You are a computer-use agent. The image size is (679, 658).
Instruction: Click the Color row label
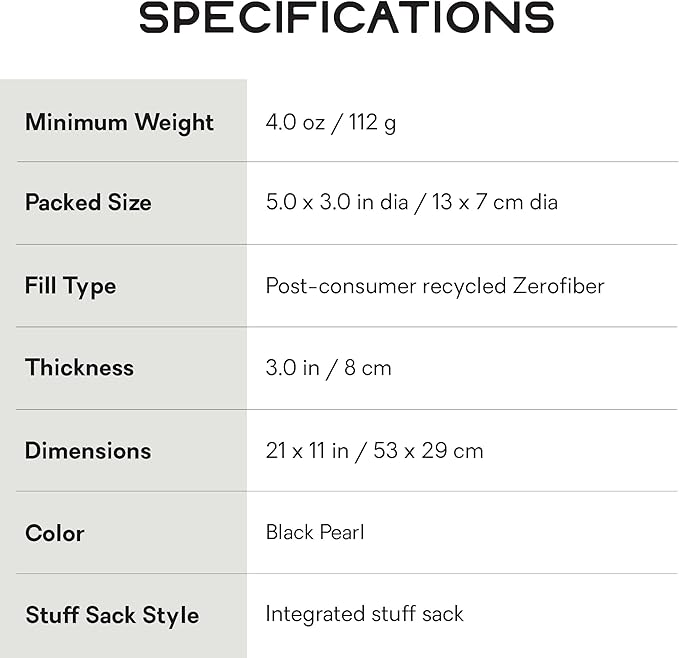click(x=55, y=533)
